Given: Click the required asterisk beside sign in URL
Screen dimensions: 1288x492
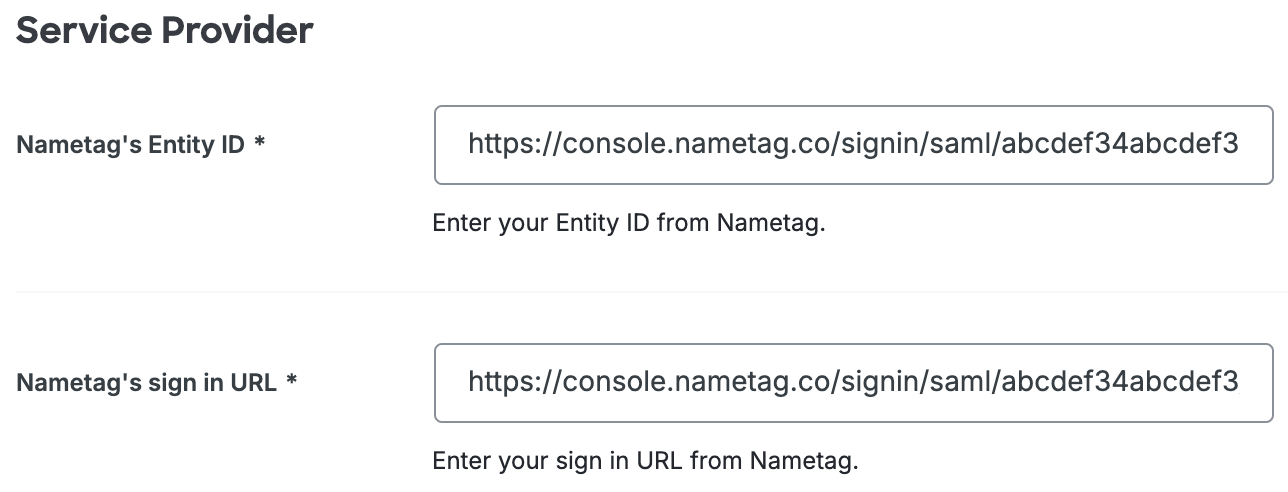Looking at the screenshot, I should pos(292,381).
